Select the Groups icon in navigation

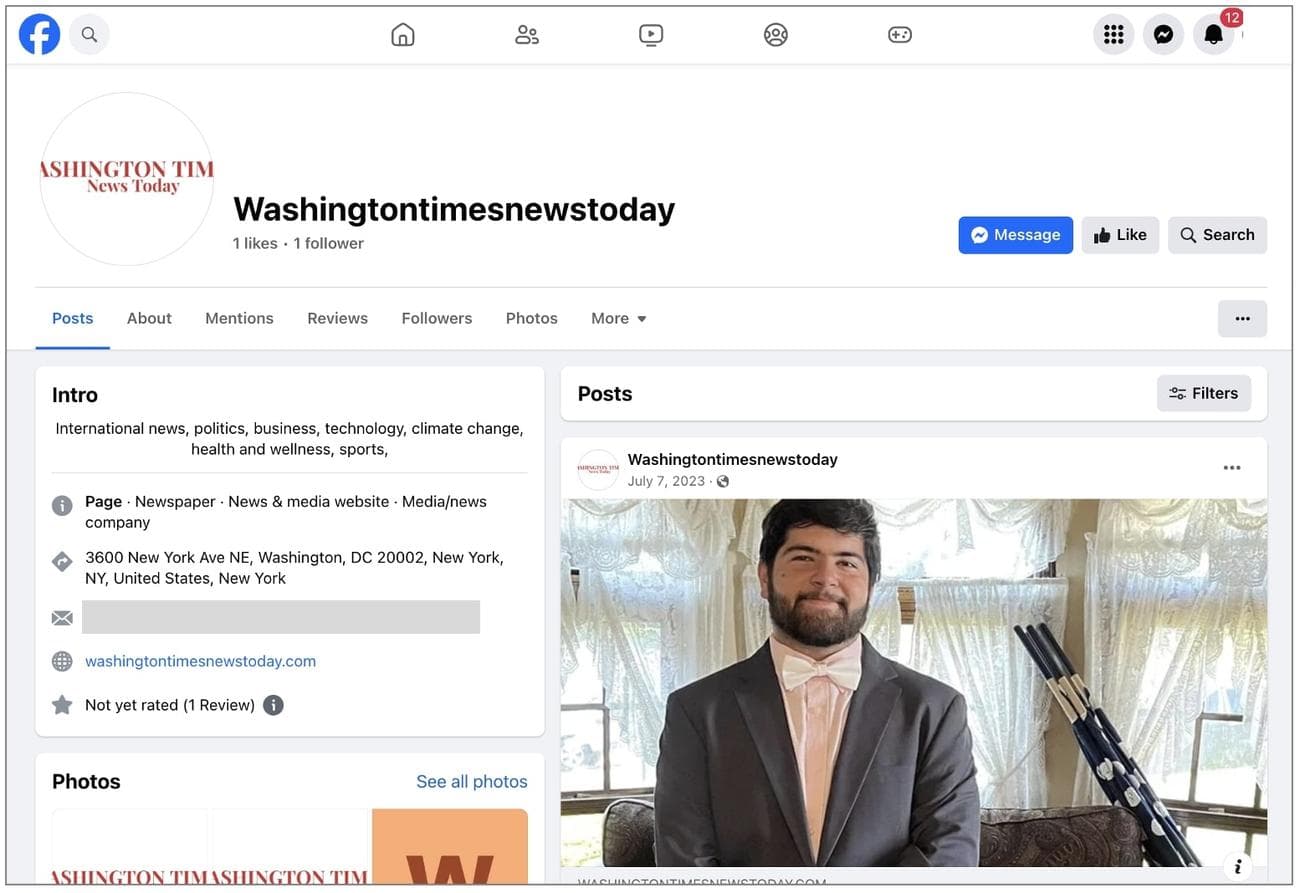[776, 33]
